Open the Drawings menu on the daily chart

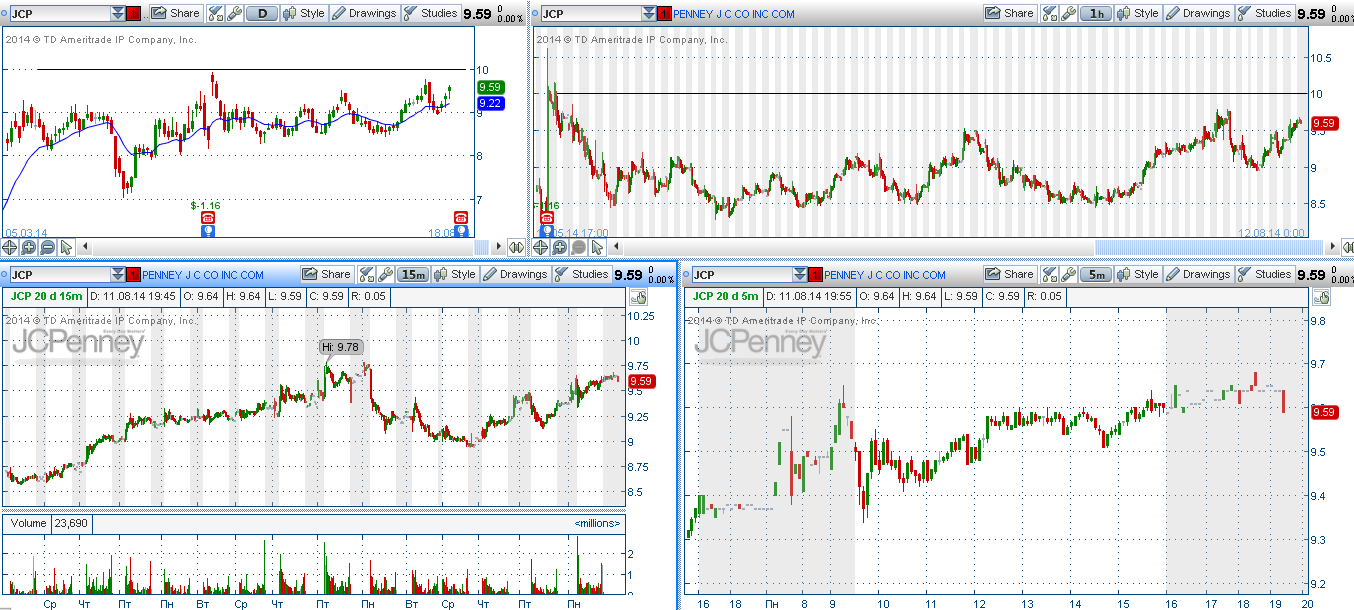364,14
